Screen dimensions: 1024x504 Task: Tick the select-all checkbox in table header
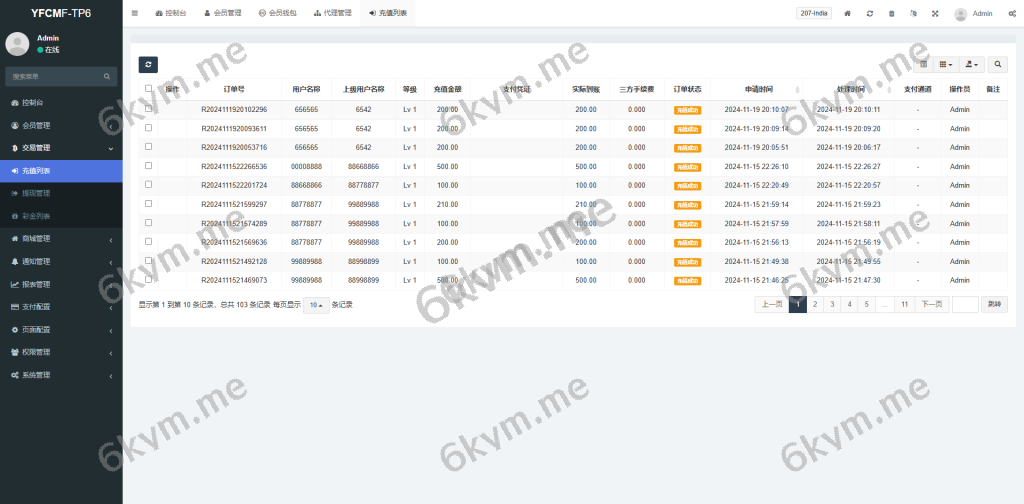coord(149,88)
